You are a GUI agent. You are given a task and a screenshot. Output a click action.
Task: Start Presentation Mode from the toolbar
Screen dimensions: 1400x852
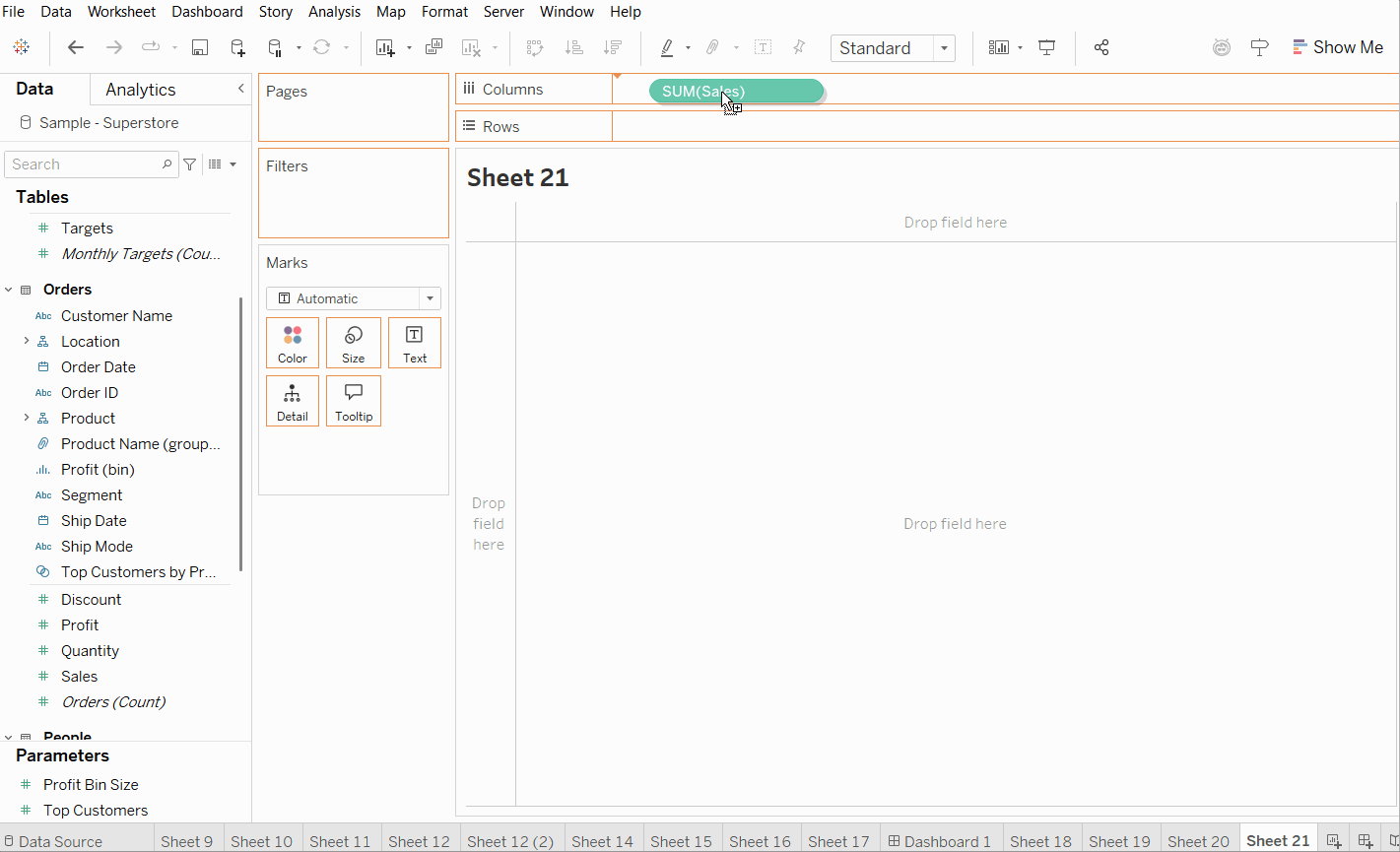pyautogui.click(x=1047, y=47)
